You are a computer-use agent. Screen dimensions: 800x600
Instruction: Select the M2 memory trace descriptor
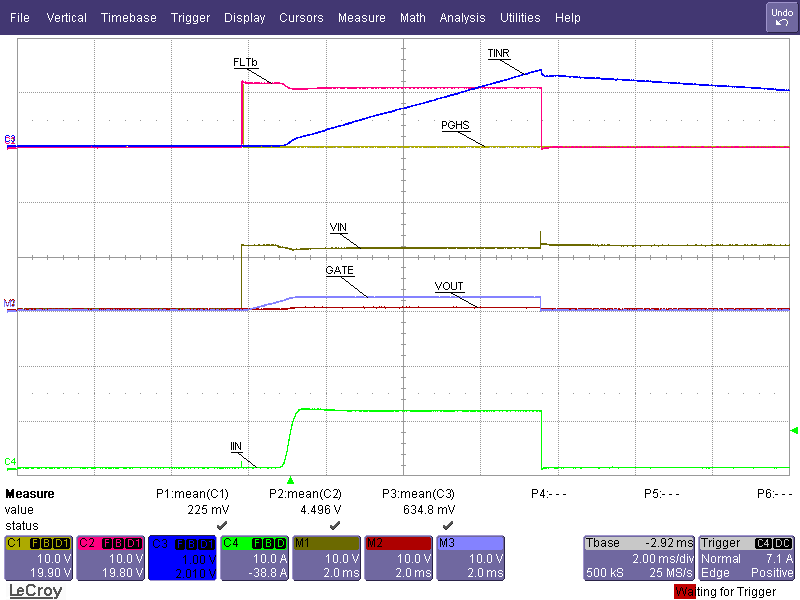(397, 557)
